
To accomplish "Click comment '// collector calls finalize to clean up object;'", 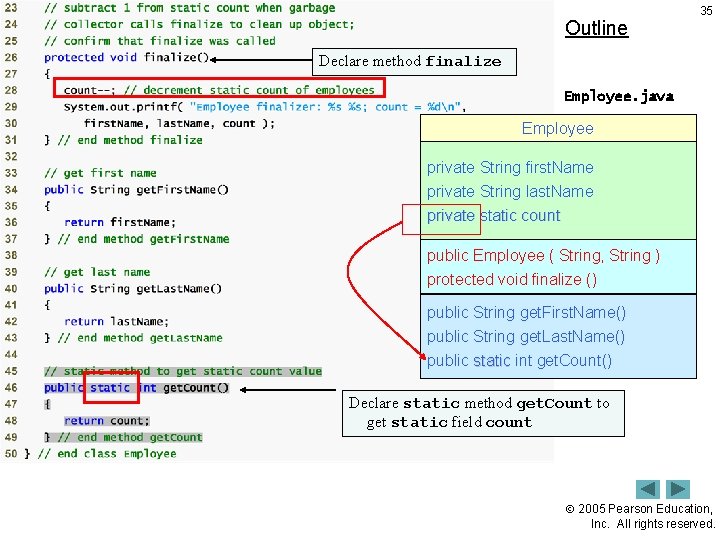I will click(199, 24).
